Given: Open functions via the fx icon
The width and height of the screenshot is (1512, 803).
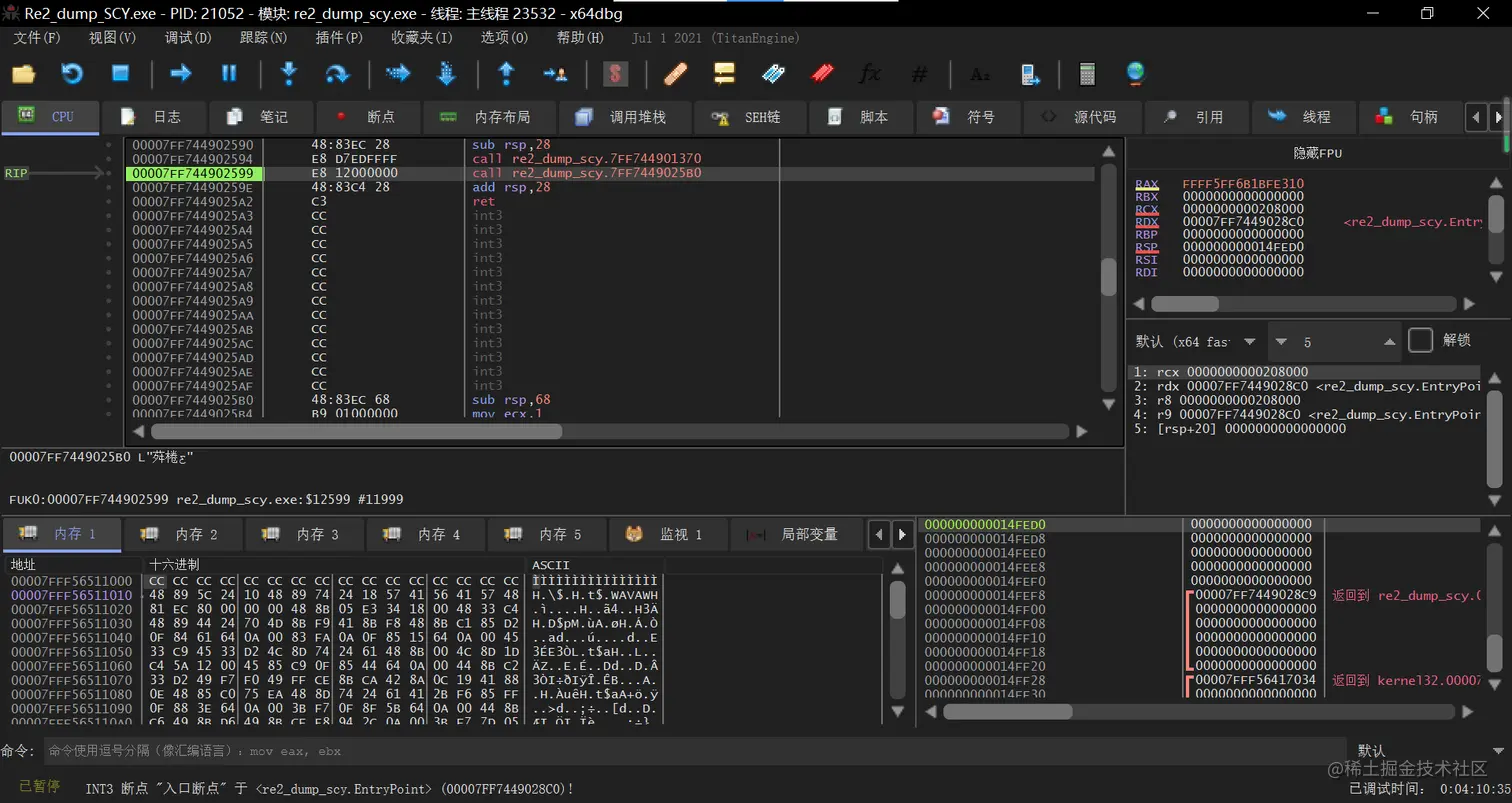Looking at the screenshot, I should 870,73.
